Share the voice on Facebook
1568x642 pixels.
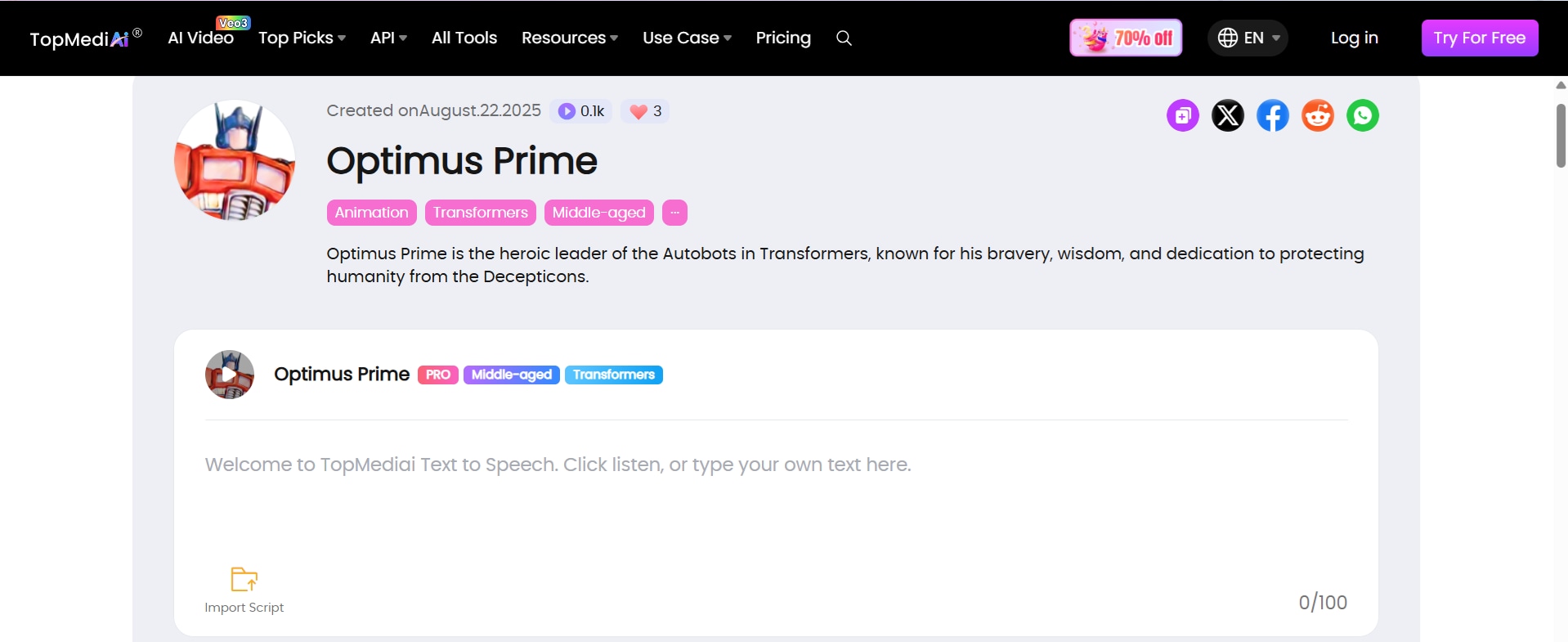pyautogui.click(x=1272, y=116)
